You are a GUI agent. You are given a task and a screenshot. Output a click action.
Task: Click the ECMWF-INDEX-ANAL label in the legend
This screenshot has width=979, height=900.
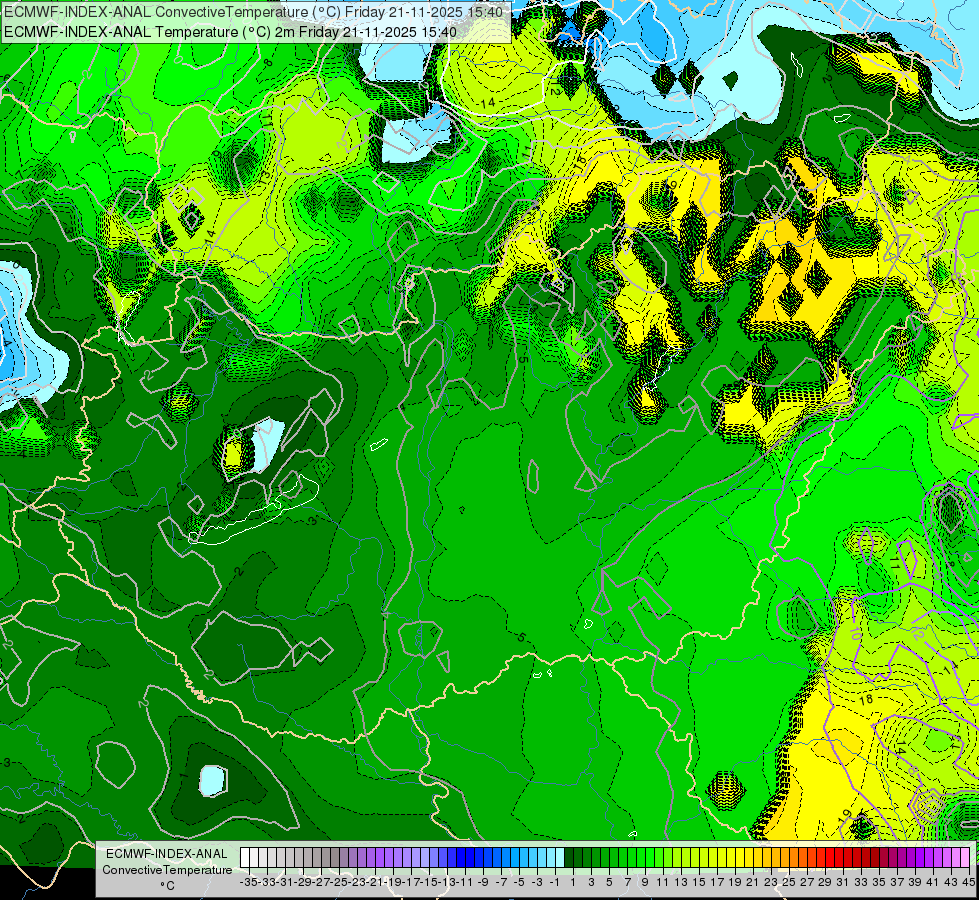pos(167,854)
